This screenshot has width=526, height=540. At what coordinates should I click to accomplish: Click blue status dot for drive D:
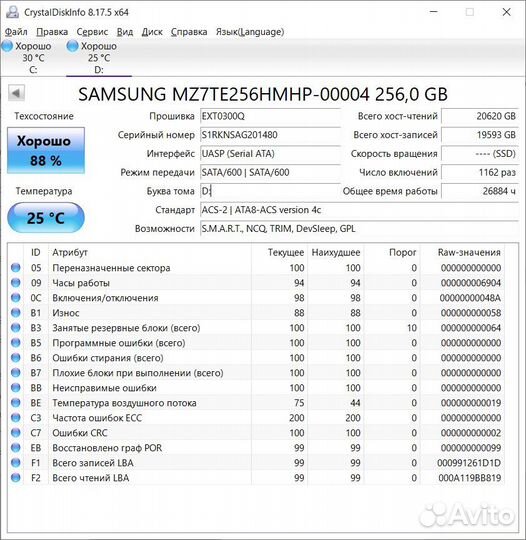click(x=72, y=46)
